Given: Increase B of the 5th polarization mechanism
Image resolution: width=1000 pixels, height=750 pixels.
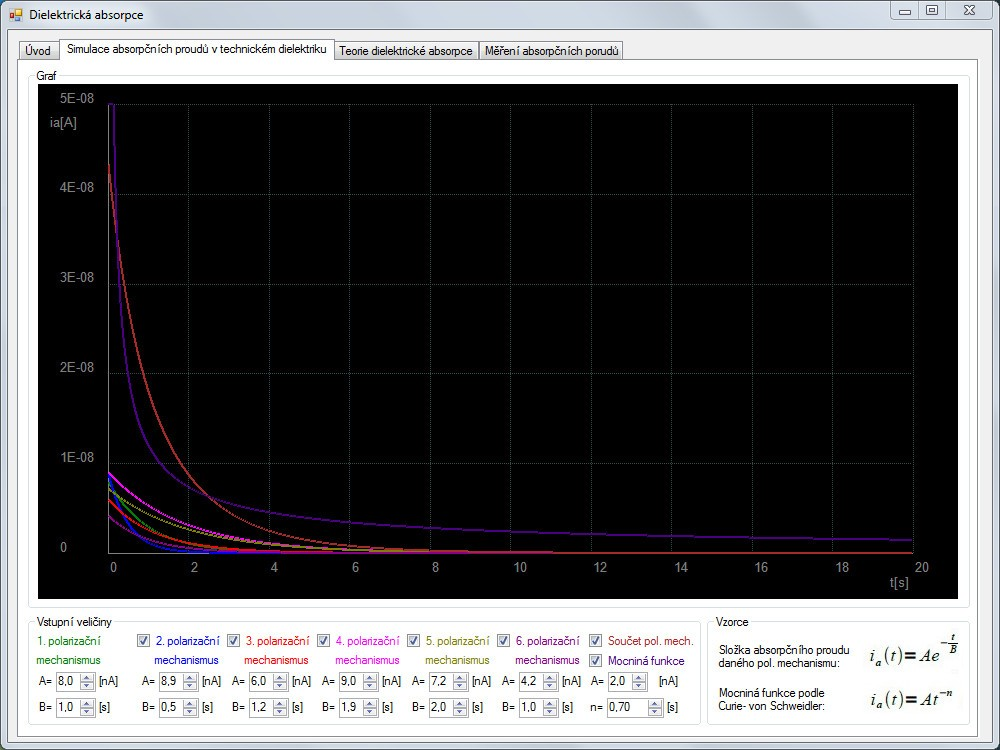Looking at the screenshot, I should point(460,703).
